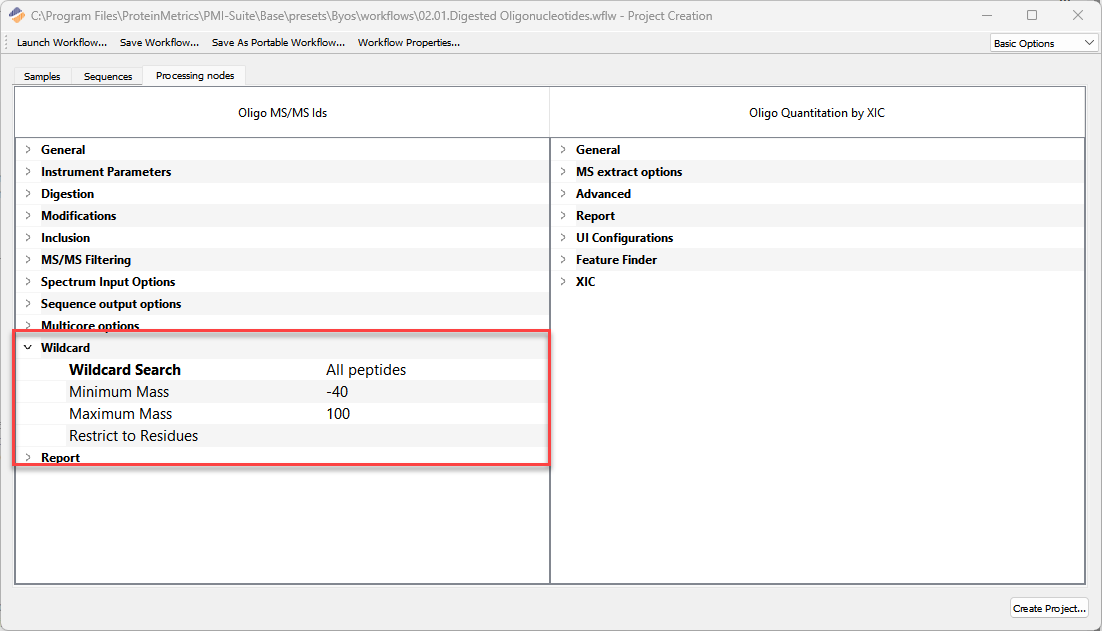Click Save Workflow toolbar button

pos(159,43)
